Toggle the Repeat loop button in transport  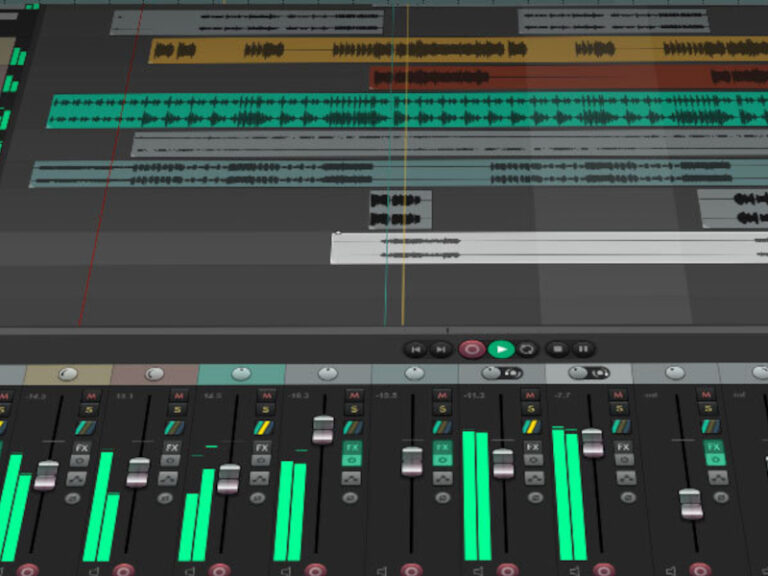[x=527, y=349]
